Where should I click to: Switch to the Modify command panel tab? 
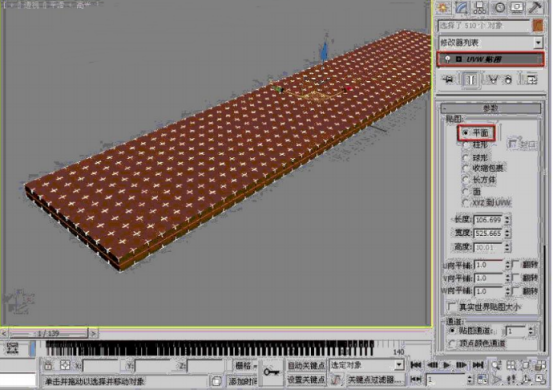[x=461, y=7]
